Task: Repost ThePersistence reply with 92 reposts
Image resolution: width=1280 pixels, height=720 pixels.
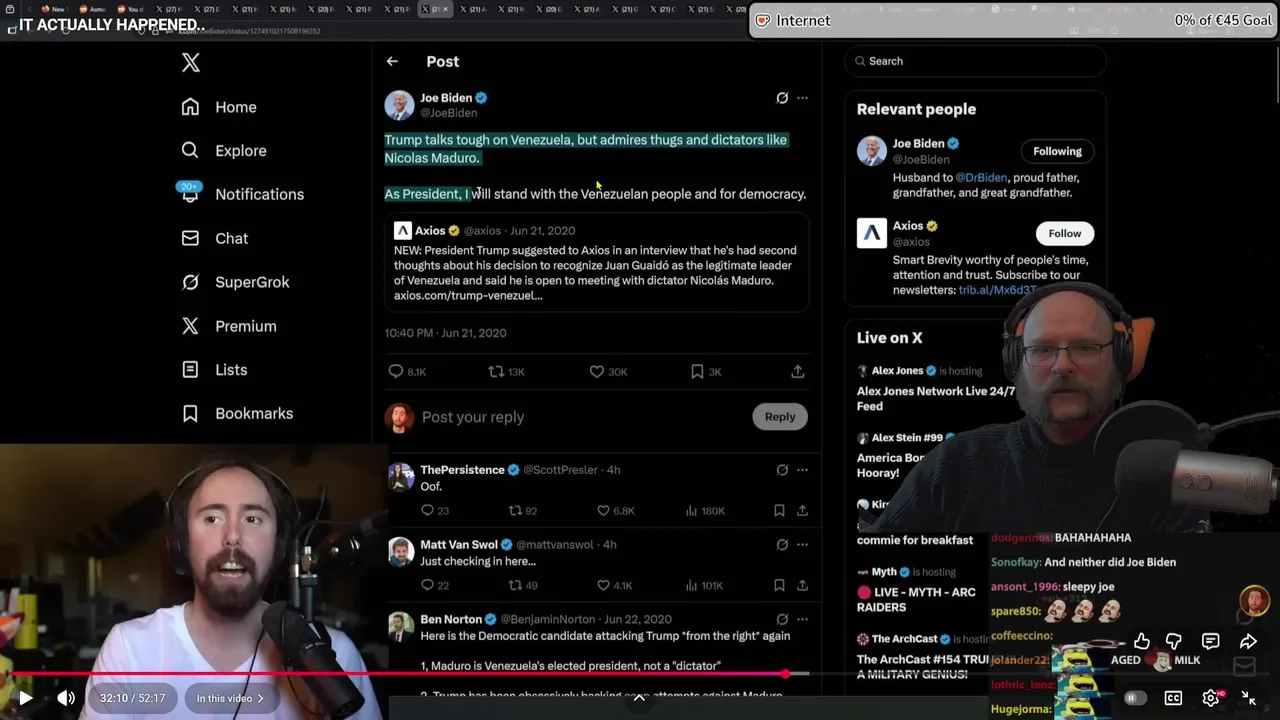Action: pos(516,511)
